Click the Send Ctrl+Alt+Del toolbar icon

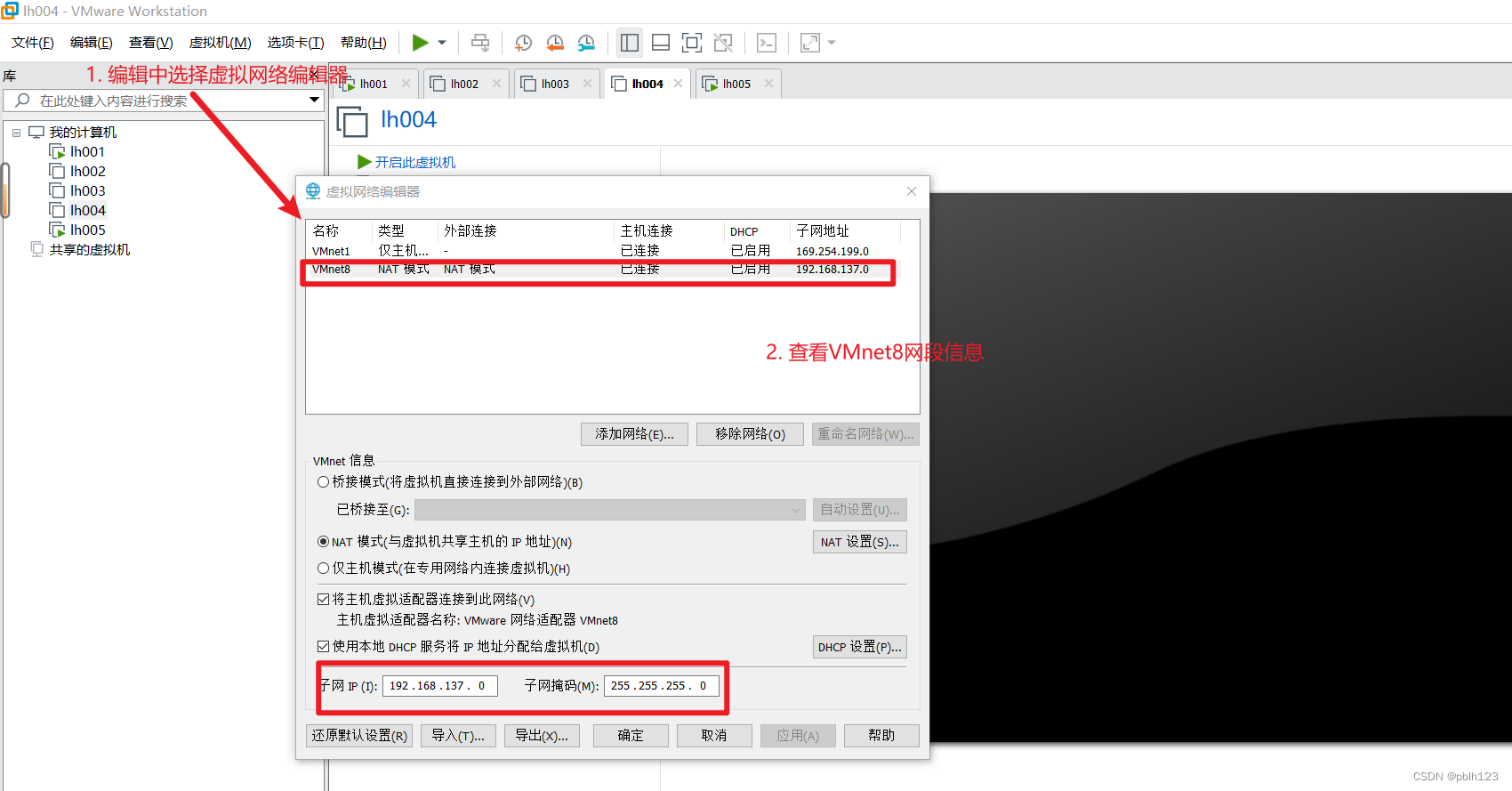(480, 43)
